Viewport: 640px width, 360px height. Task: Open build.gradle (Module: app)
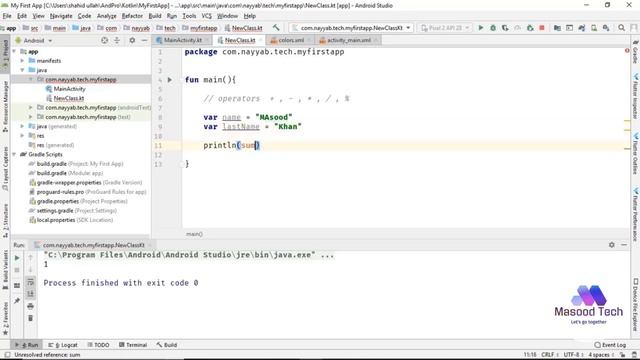(x=69, y=173)
